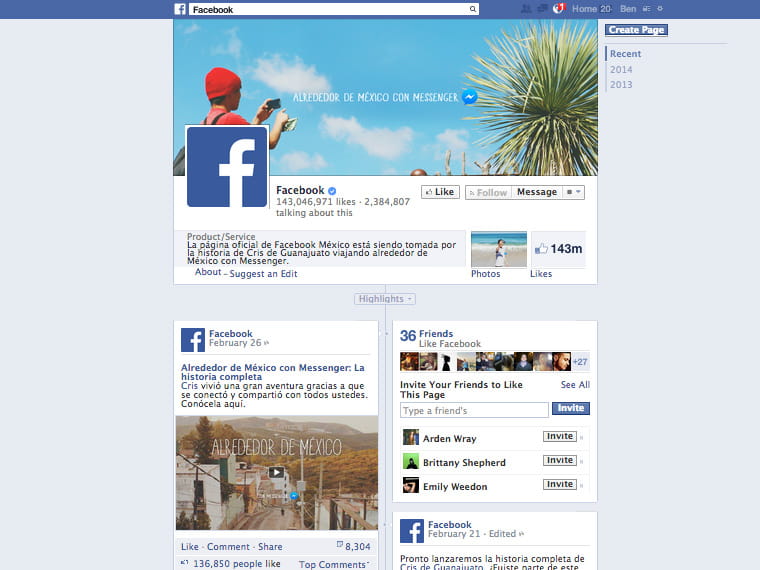Invite Arden Wray to like page
760x570 pixels.
(560, 436)
